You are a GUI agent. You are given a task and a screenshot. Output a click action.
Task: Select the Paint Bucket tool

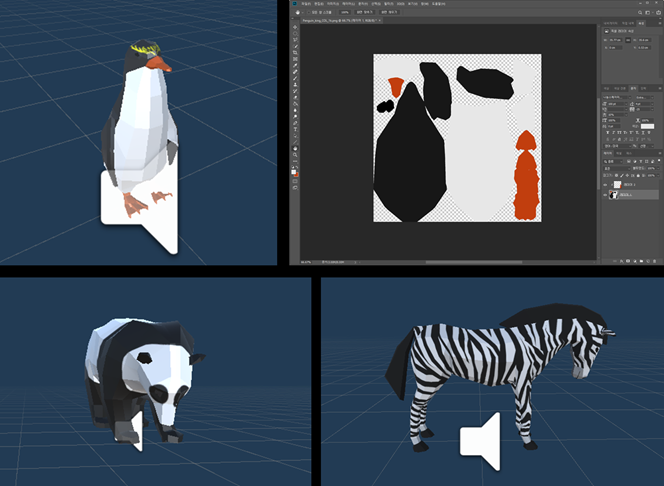click(x=295, y=104)
